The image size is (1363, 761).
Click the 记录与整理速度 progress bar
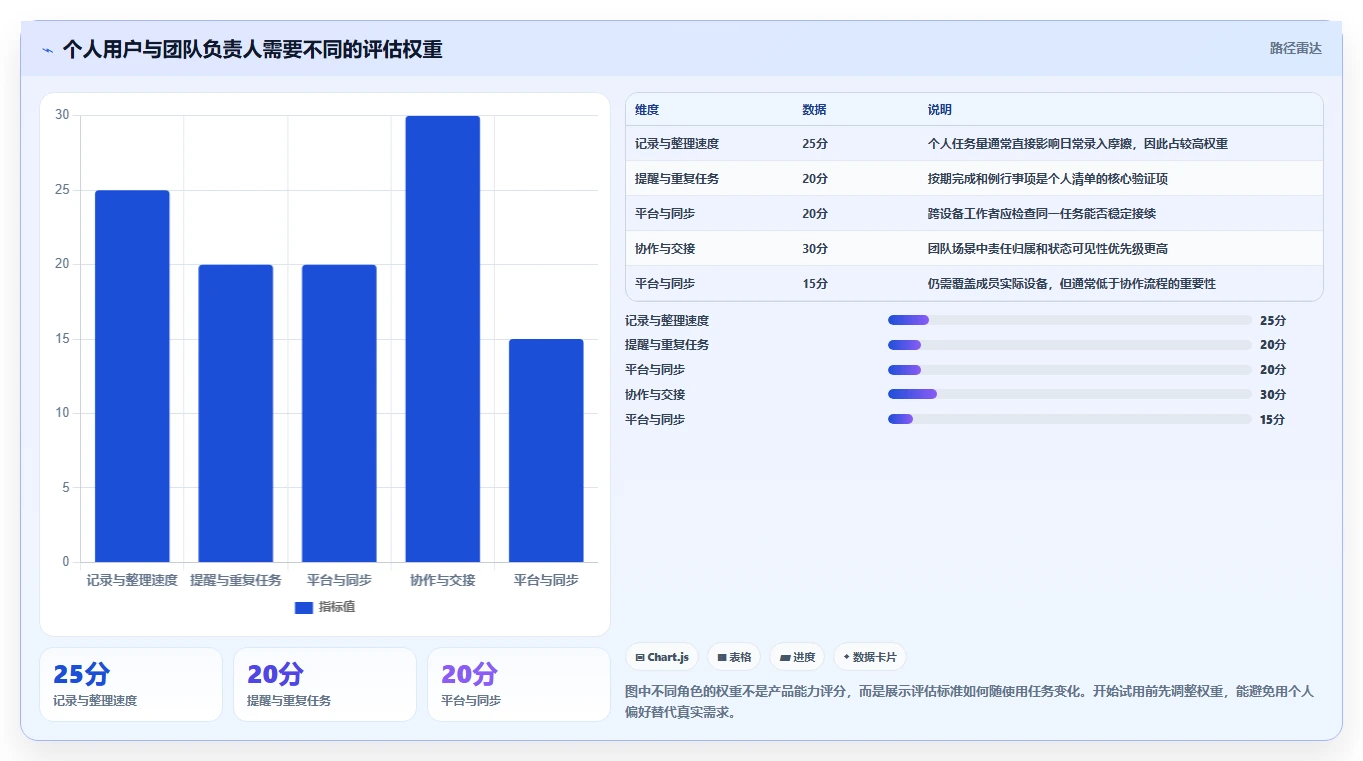click(1070, 320)
